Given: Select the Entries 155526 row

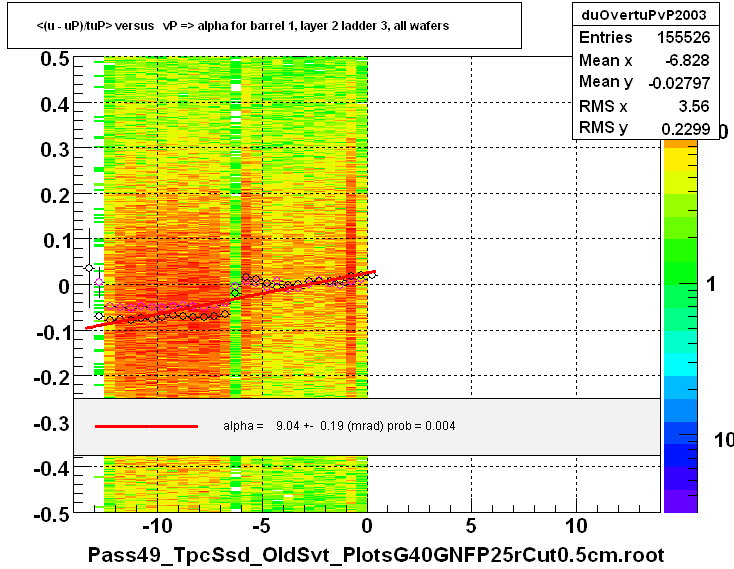Looking at the screenshot, I should pos(645,37).
